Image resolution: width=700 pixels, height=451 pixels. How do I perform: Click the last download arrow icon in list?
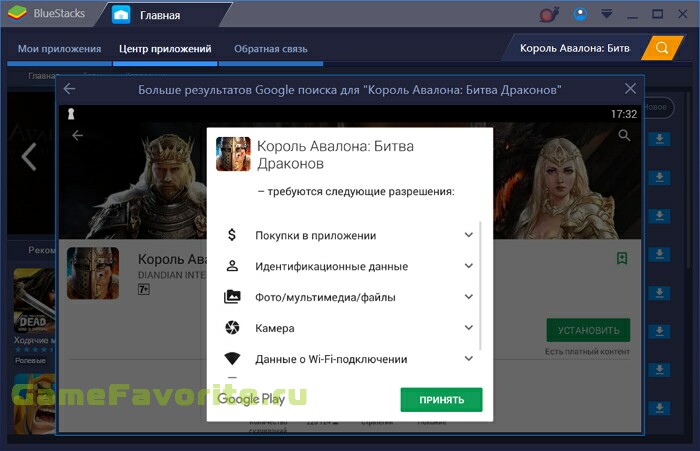[x=659, y=408]
